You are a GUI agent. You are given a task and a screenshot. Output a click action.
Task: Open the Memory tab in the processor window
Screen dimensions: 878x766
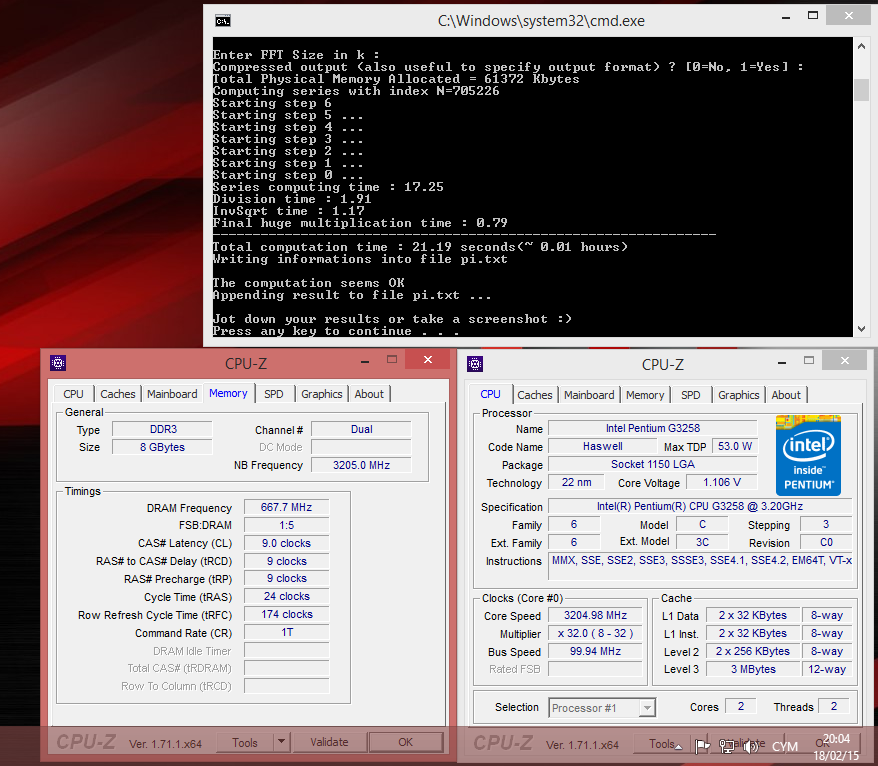pyautogui.click(x=645, y=395)
